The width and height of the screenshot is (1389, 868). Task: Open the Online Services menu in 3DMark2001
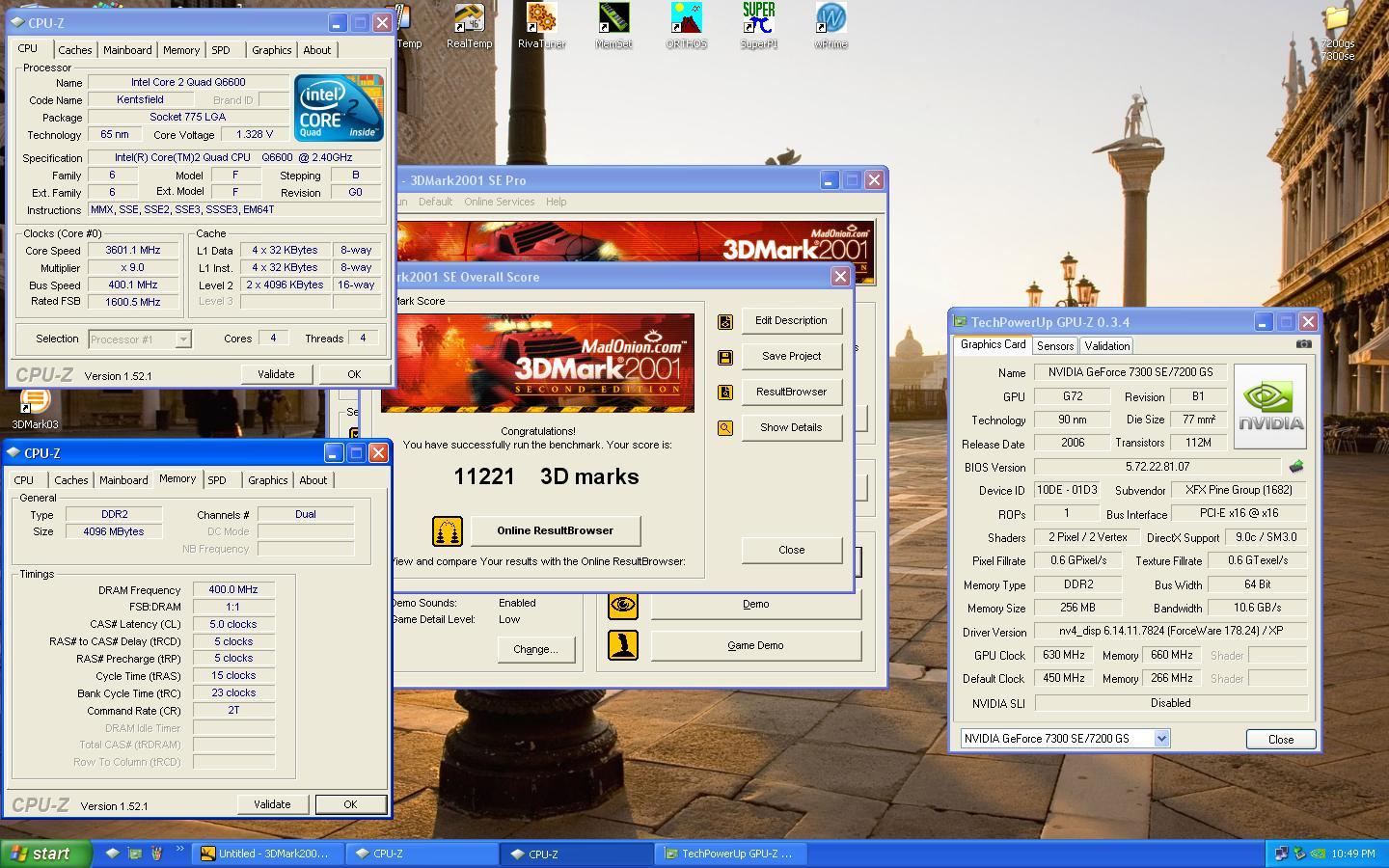[x=499, y=202]
